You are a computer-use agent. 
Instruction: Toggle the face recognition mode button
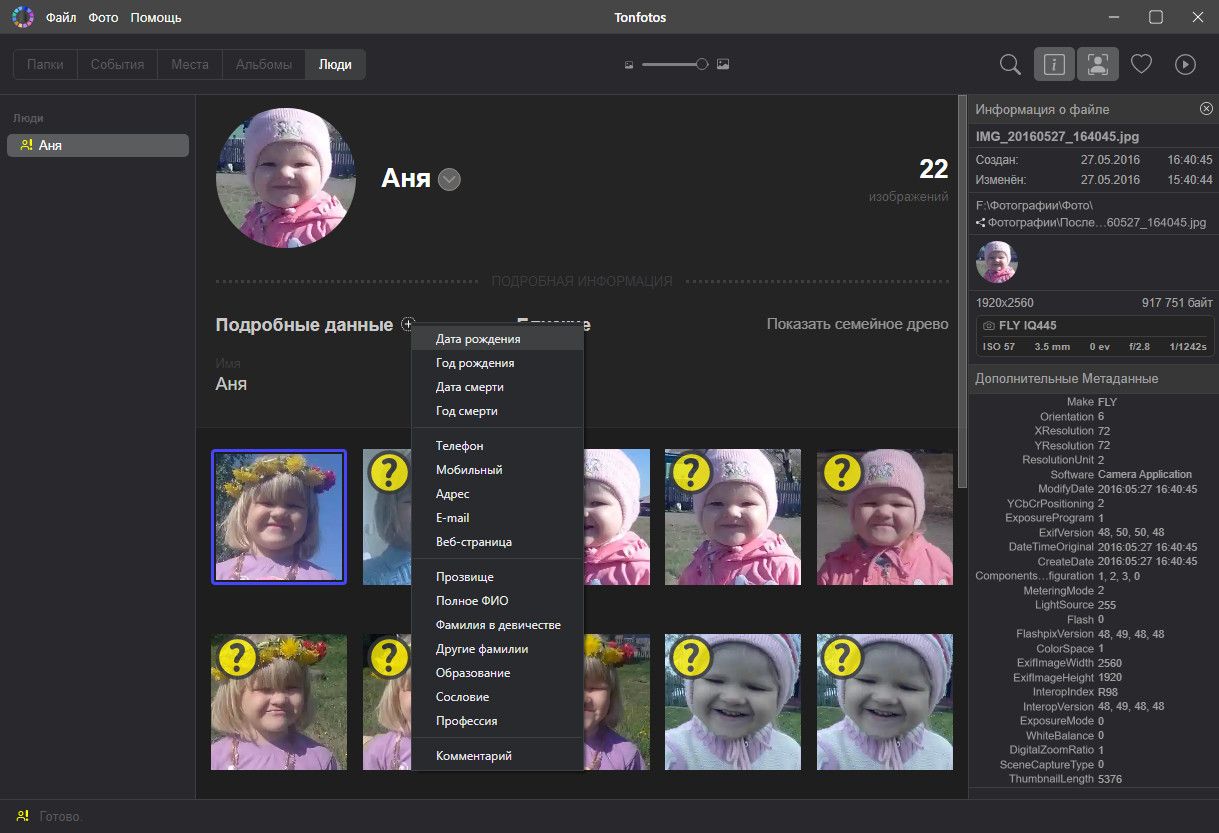click(x=1097, y=65)
